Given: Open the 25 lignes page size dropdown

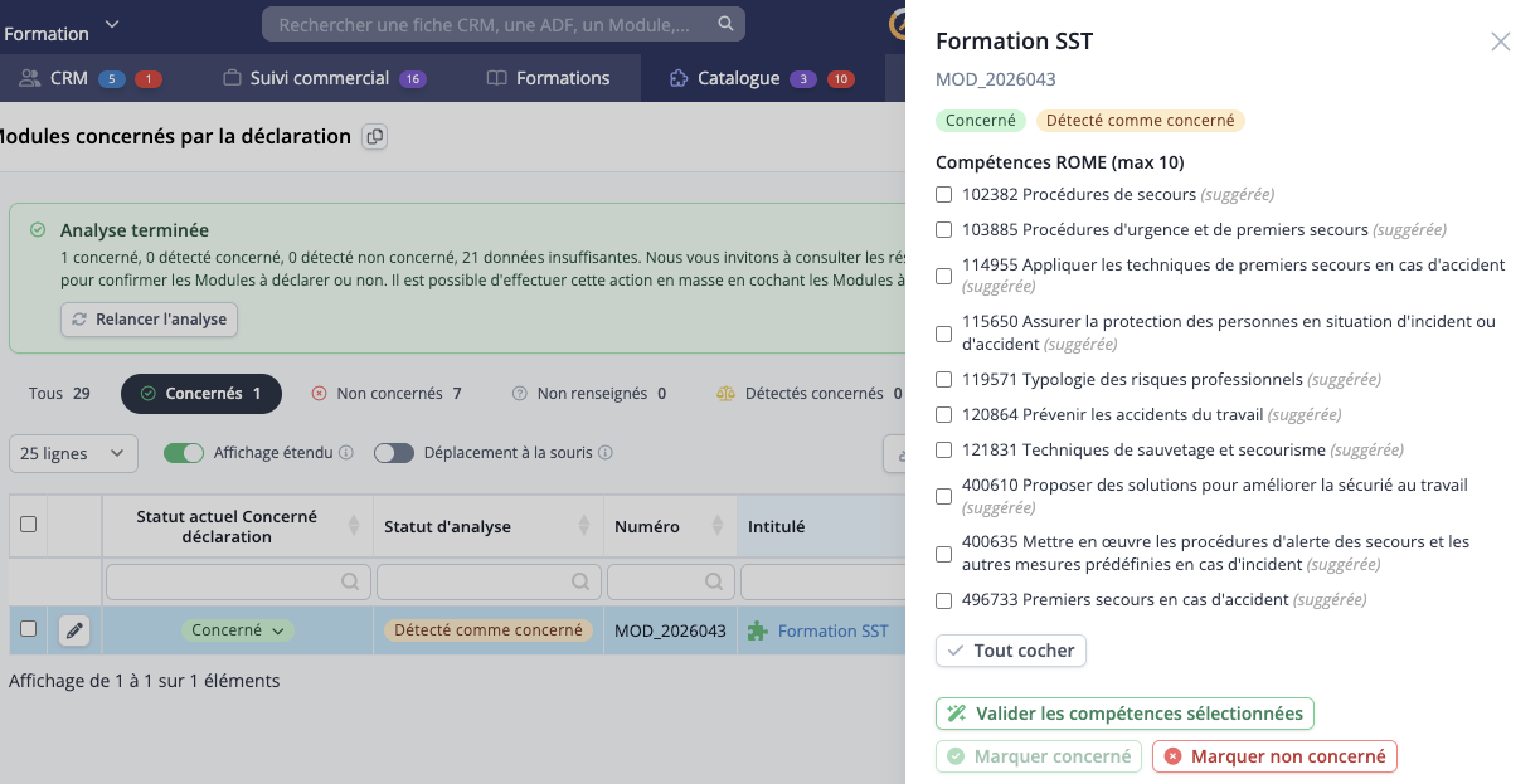Looking at the screenshot, I should pos(73,454).
